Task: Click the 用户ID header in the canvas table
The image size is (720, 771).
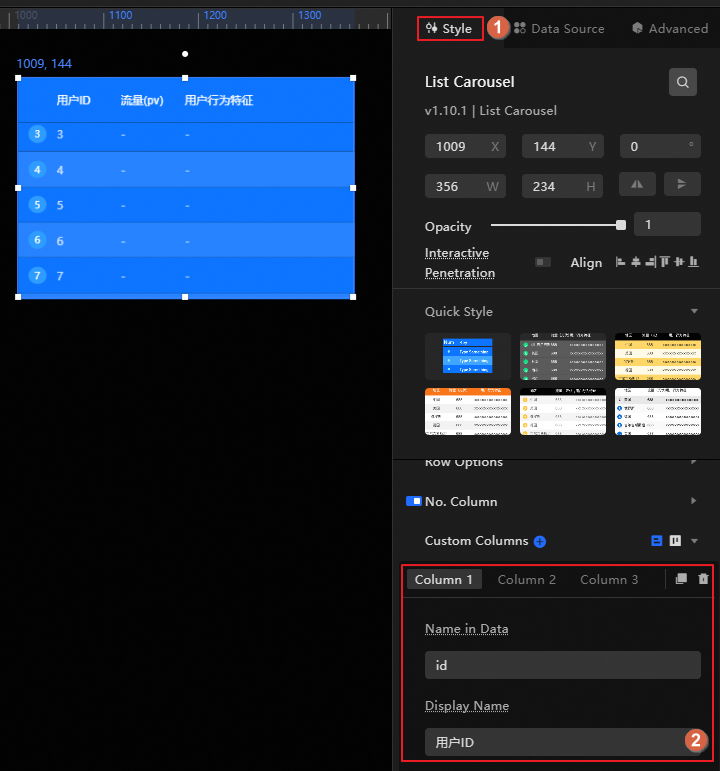Action: (73, 100)
